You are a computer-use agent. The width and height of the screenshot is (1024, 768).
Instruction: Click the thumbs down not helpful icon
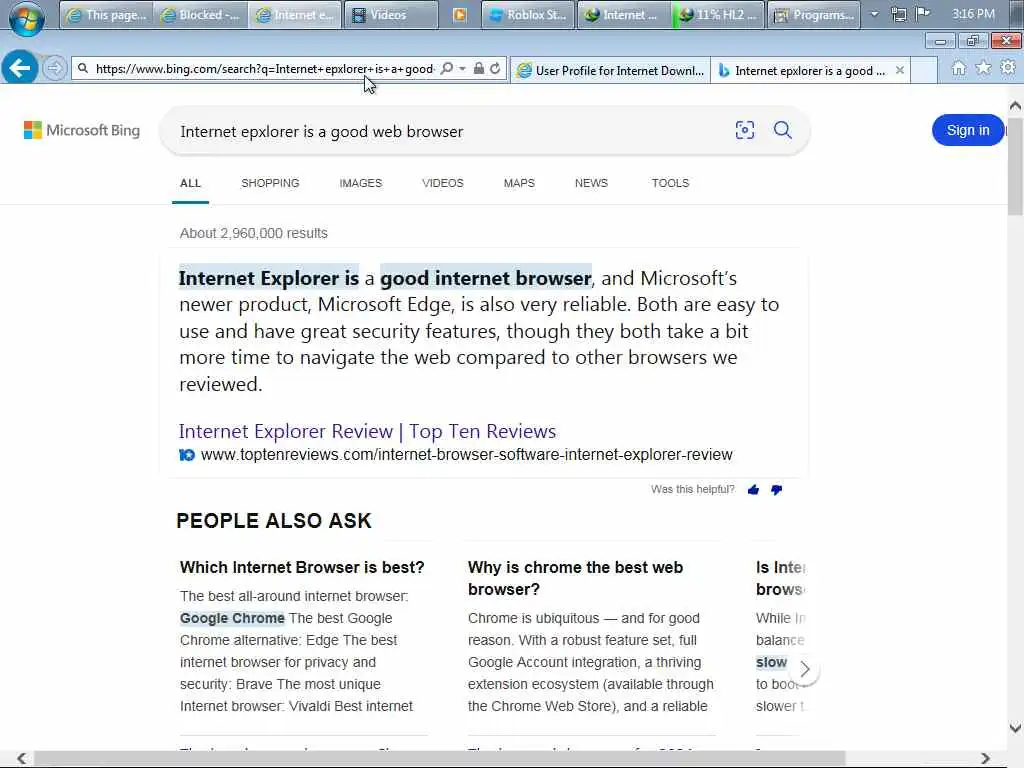click(x=776, y=490)
